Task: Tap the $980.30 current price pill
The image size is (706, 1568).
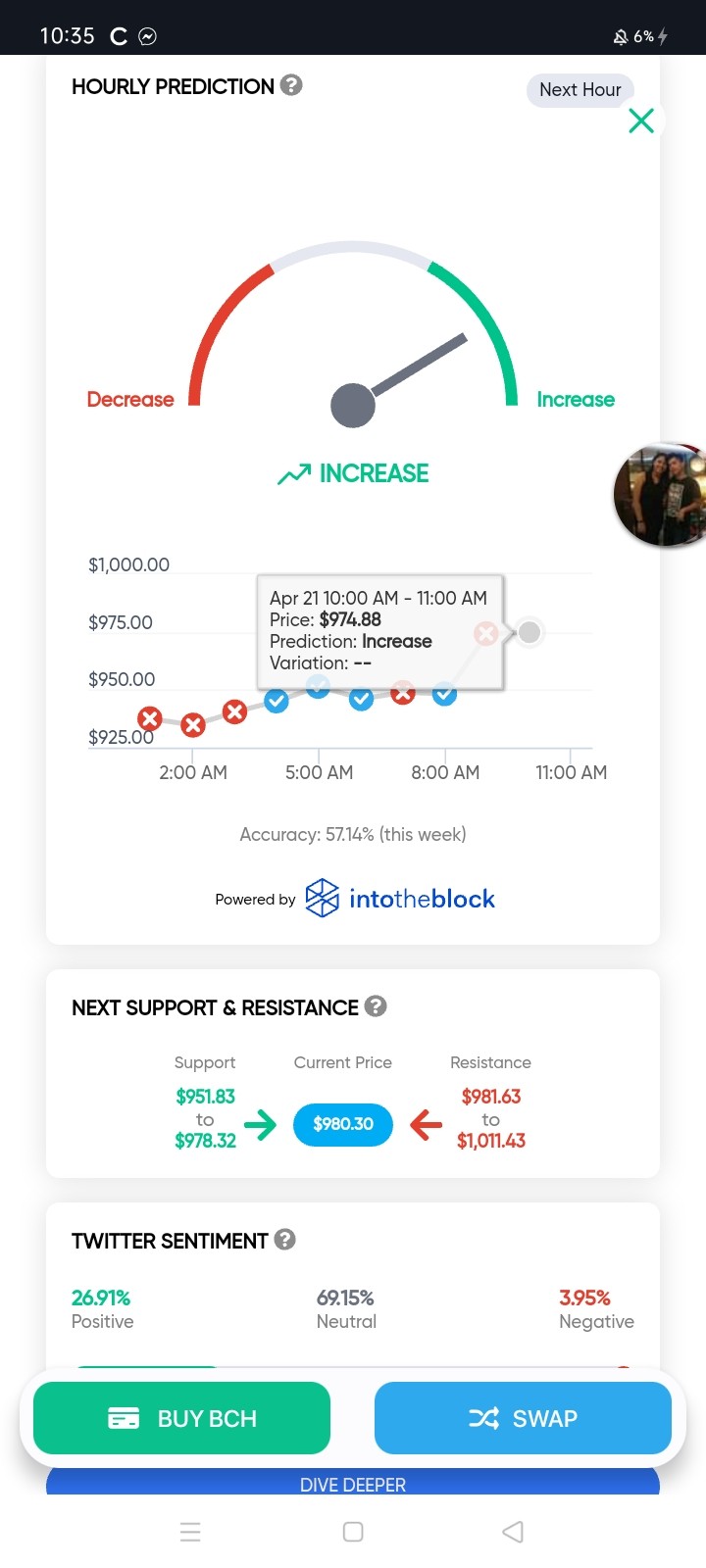Action: pos(343,1124)
